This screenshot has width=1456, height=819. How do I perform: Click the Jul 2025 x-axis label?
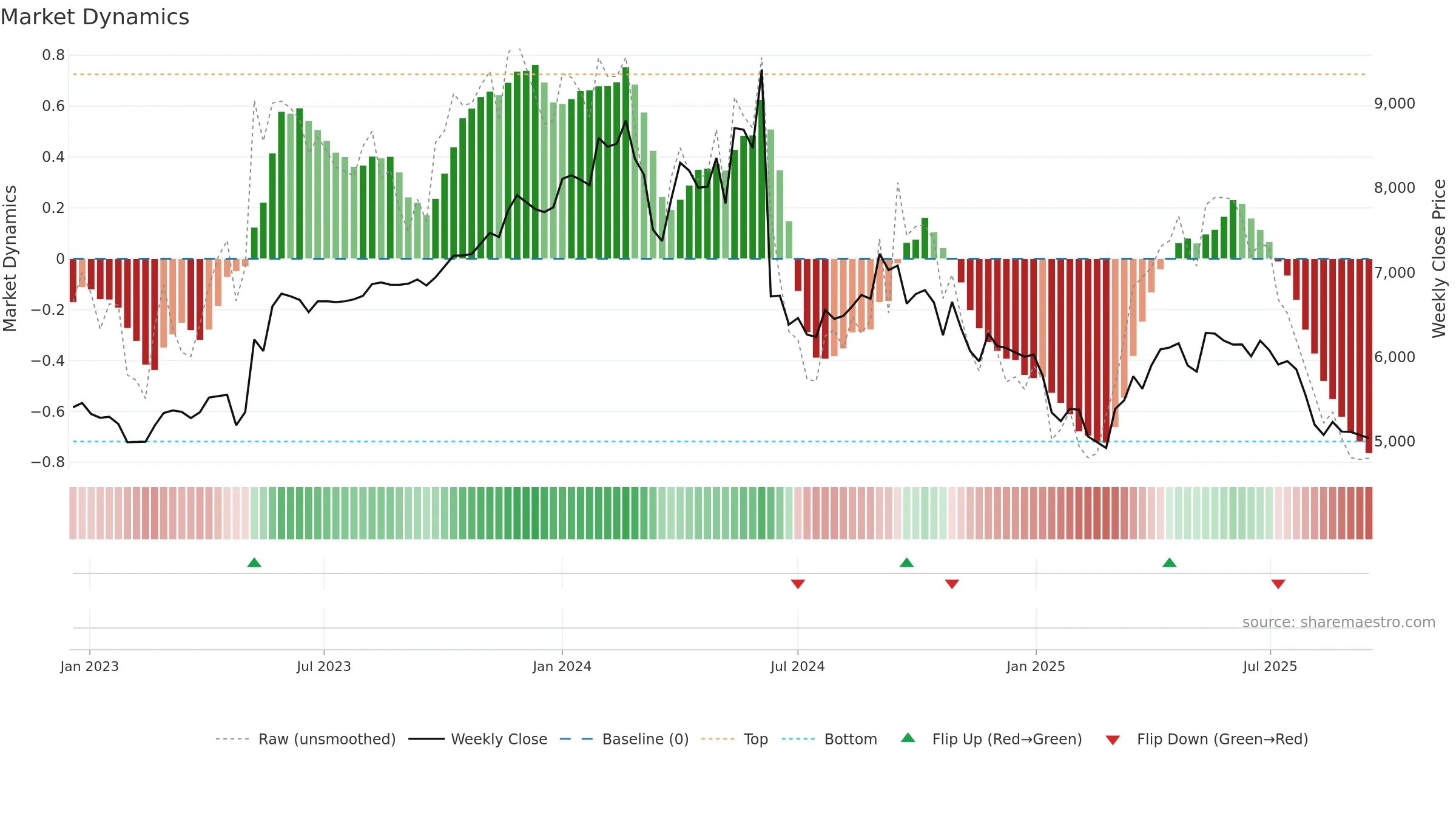pos(1270,666)
